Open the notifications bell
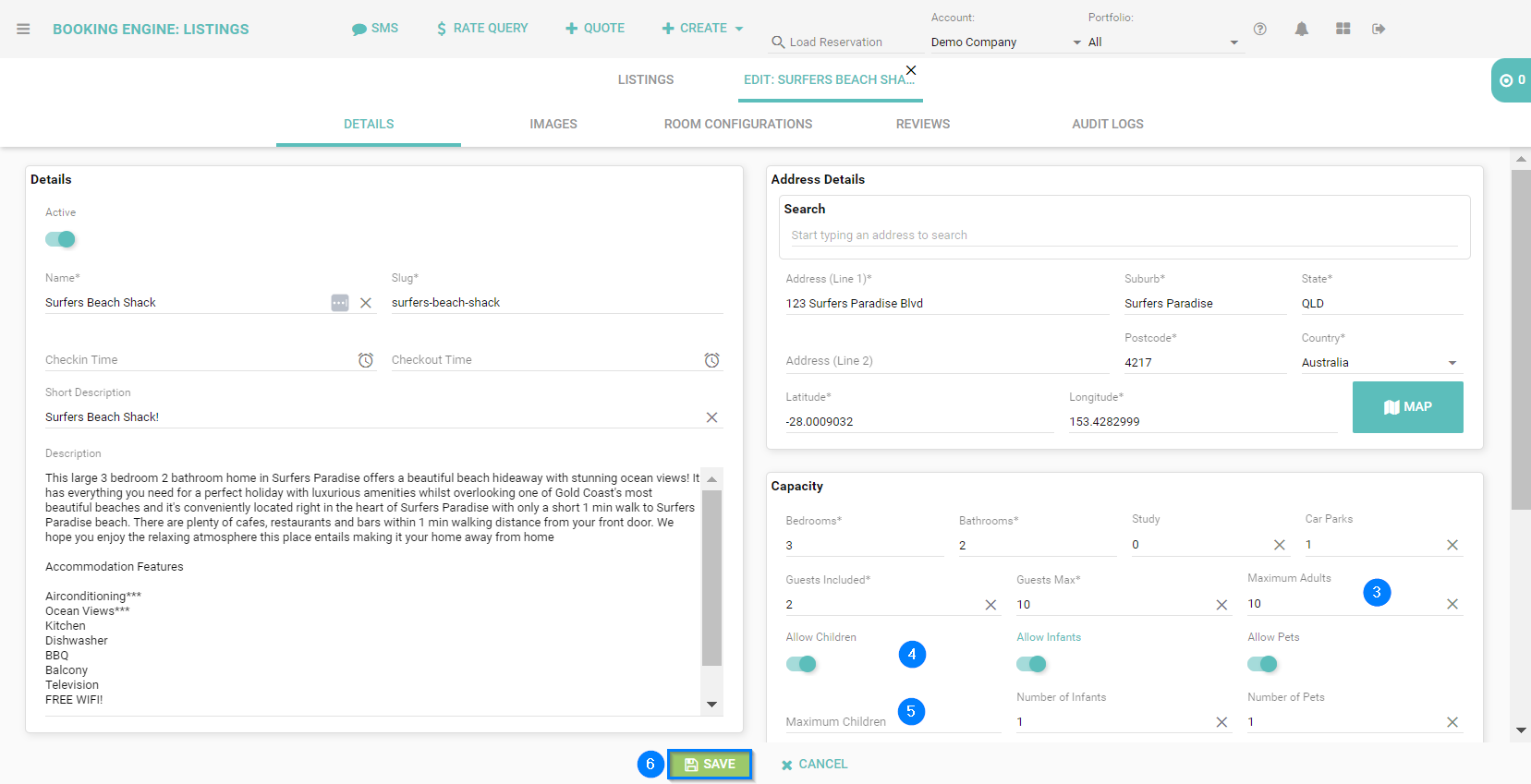This screenshot has width=1531, height=784. pyautogui.click(x=1301, y=30)
